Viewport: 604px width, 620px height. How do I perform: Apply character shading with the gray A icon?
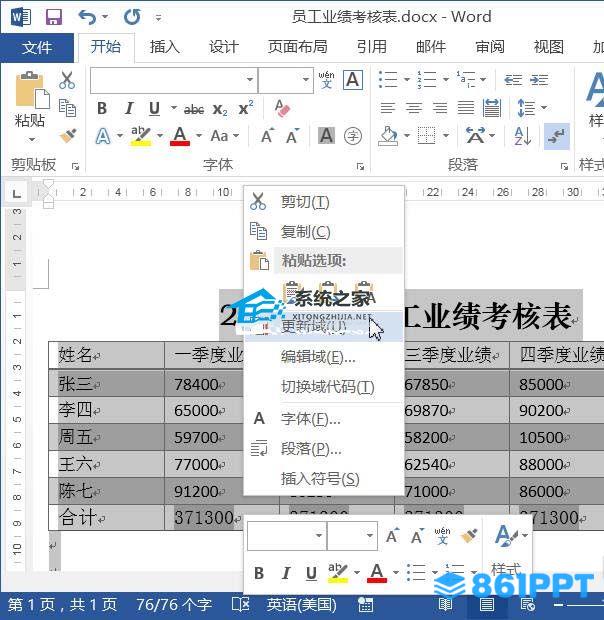(x=327, y=136)
